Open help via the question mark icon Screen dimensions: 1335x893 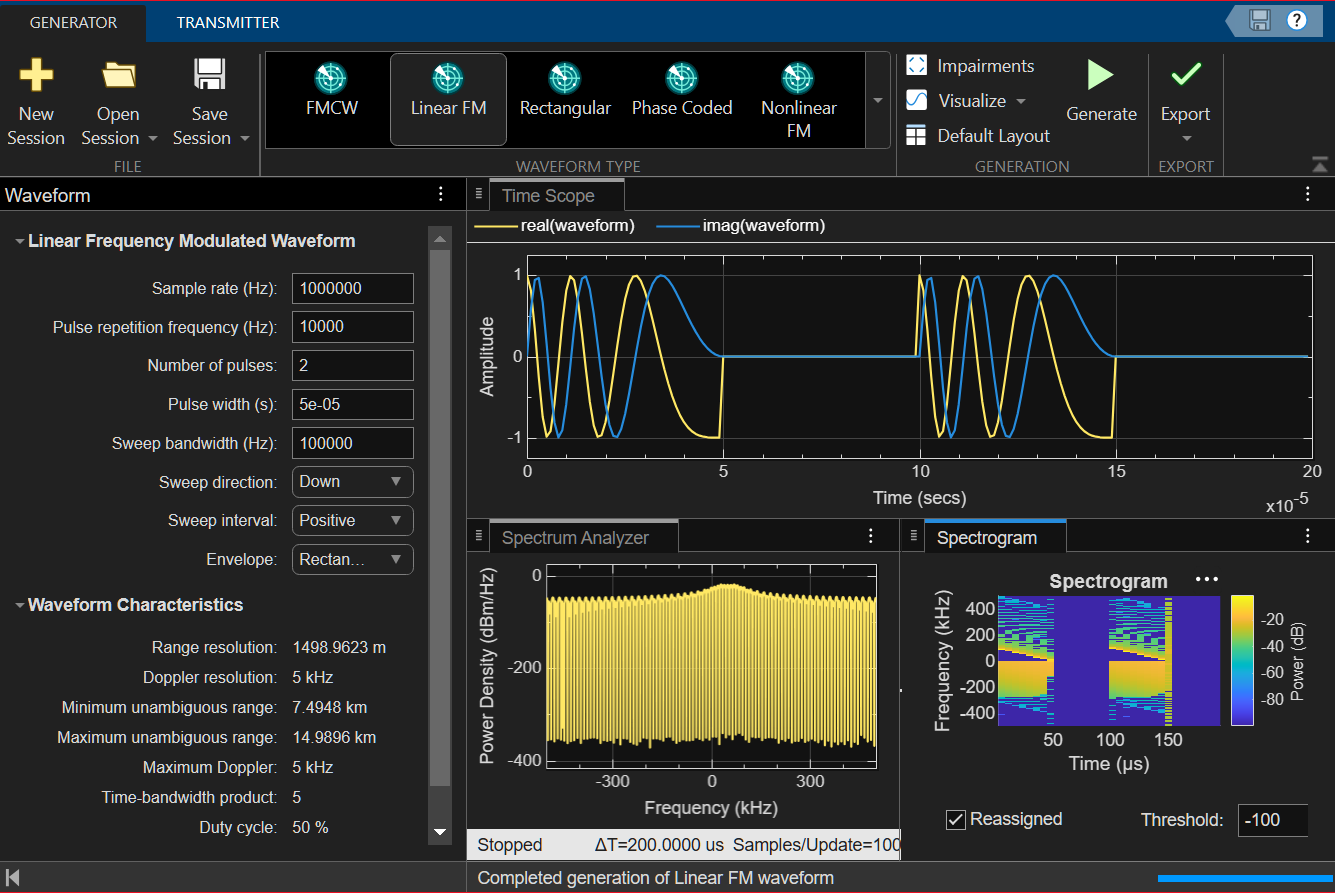(x=1297, y=20)
